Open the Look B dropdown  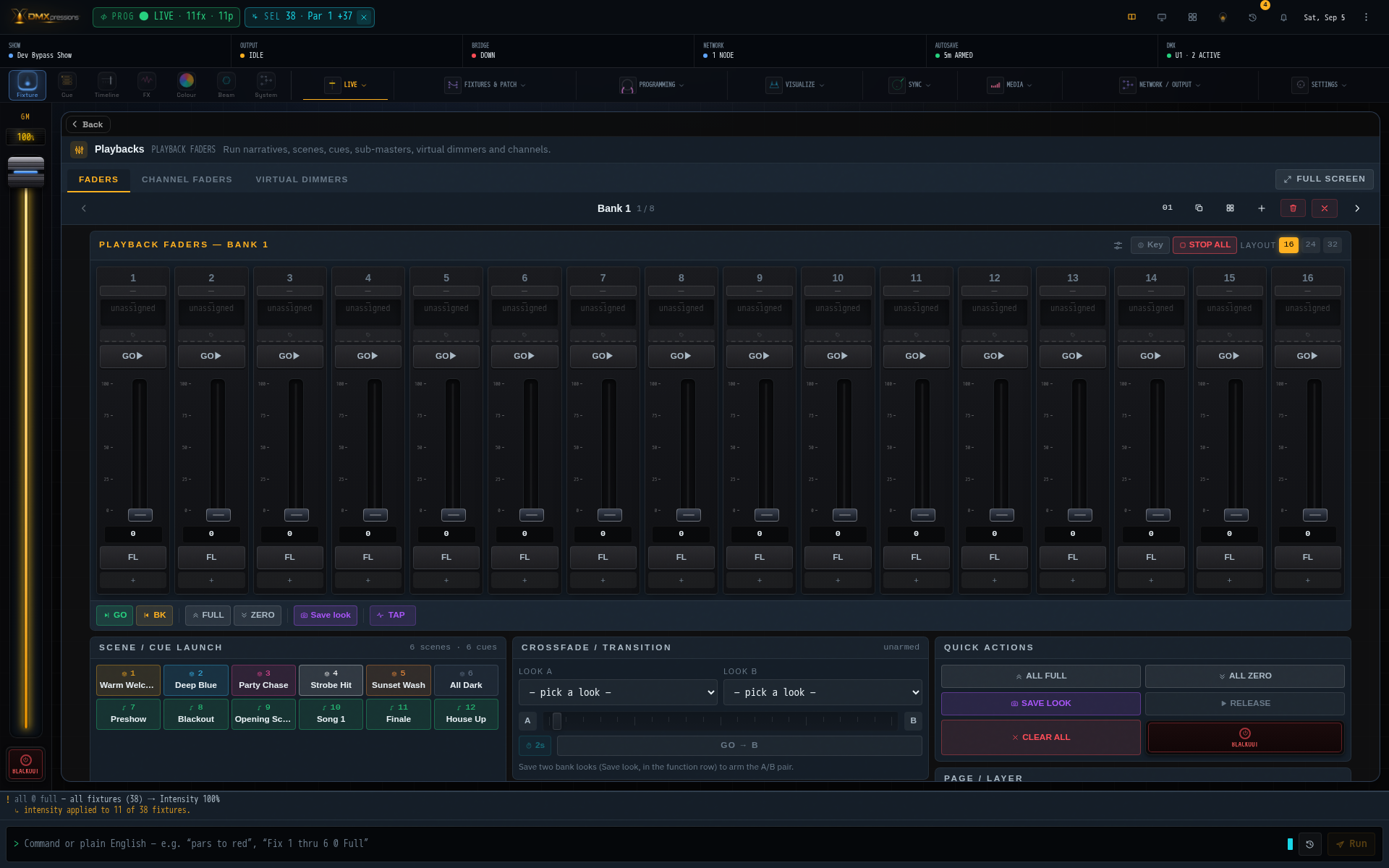pos(823,693)
